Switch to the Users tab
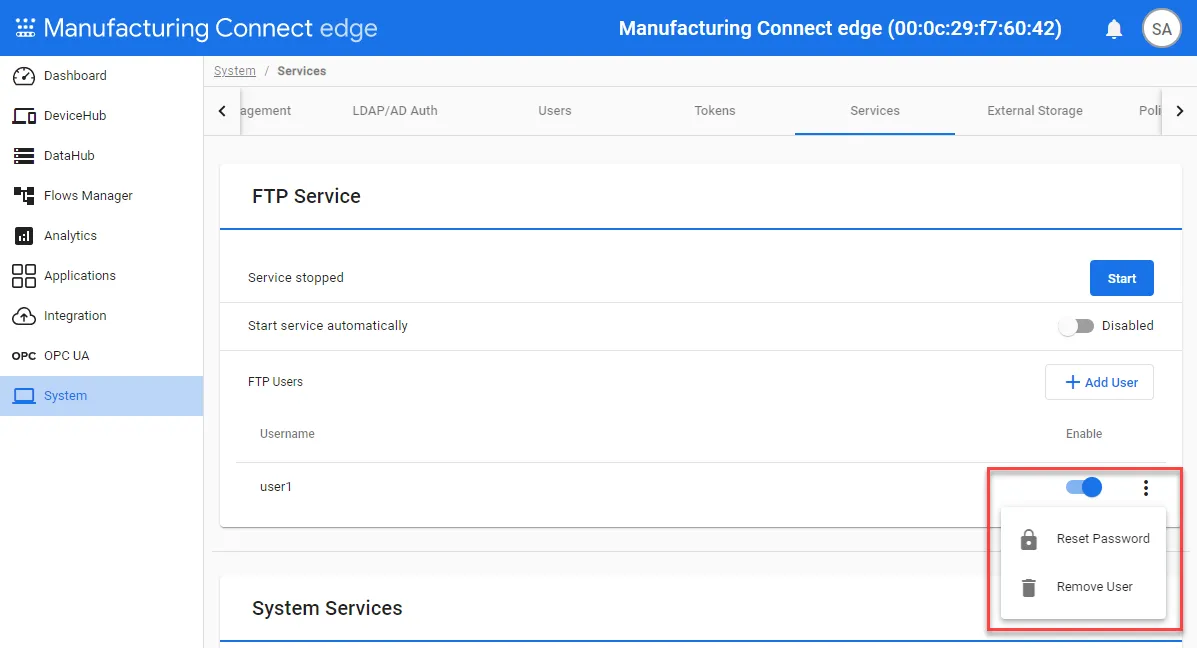The width and height of the screenshot is (1197, 648). pyautogui.click(x=554, y=111)
